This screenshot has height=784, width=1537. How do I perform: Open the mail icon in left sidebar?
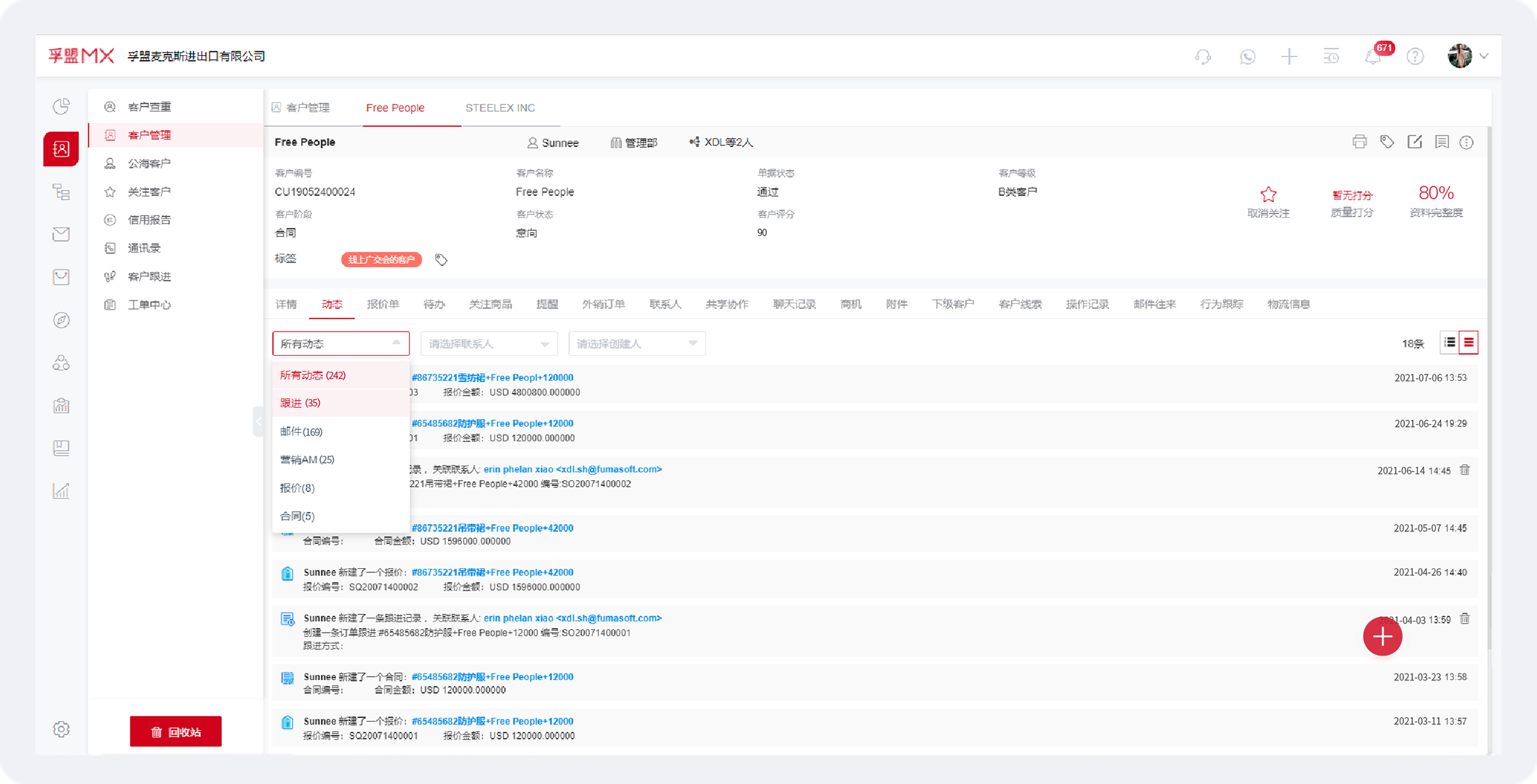61,234
